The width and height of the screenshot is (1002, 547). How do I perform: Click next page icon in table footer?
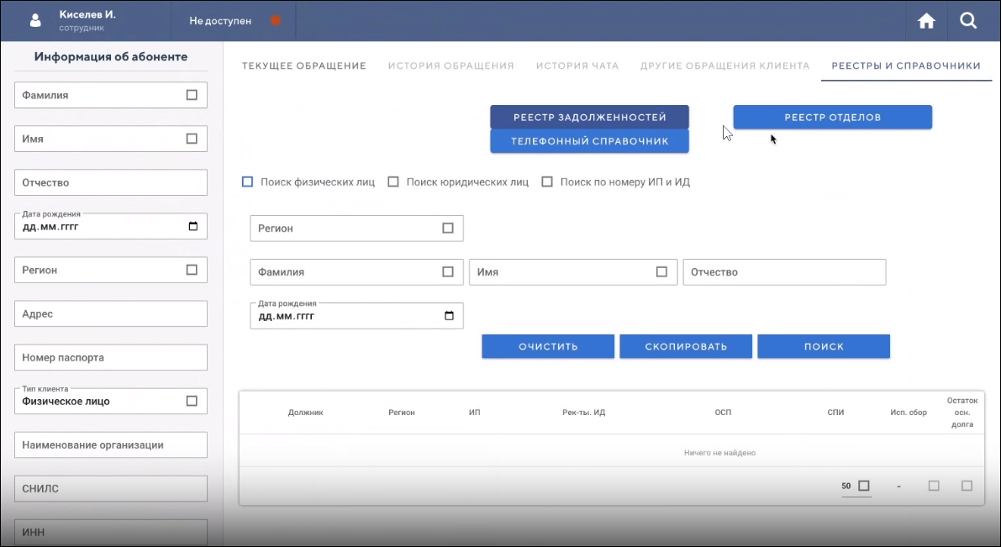[x=966, y=486]
